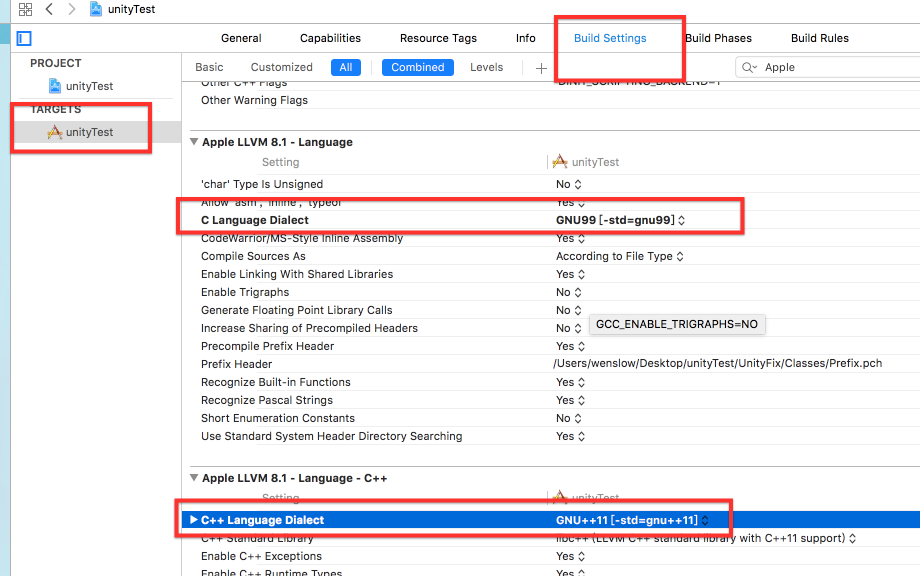Change Enable Linking With Shared Libraries value
This screenshot has height=576, width=920.
pyautogui.click(x=570, y=275)
